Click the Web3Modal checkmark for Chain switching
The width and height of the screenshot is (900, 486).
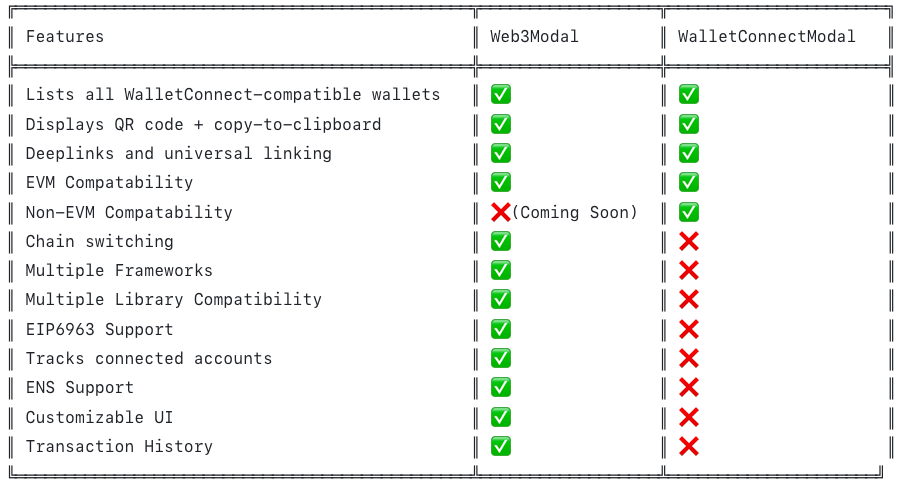[x=501, y=241]
